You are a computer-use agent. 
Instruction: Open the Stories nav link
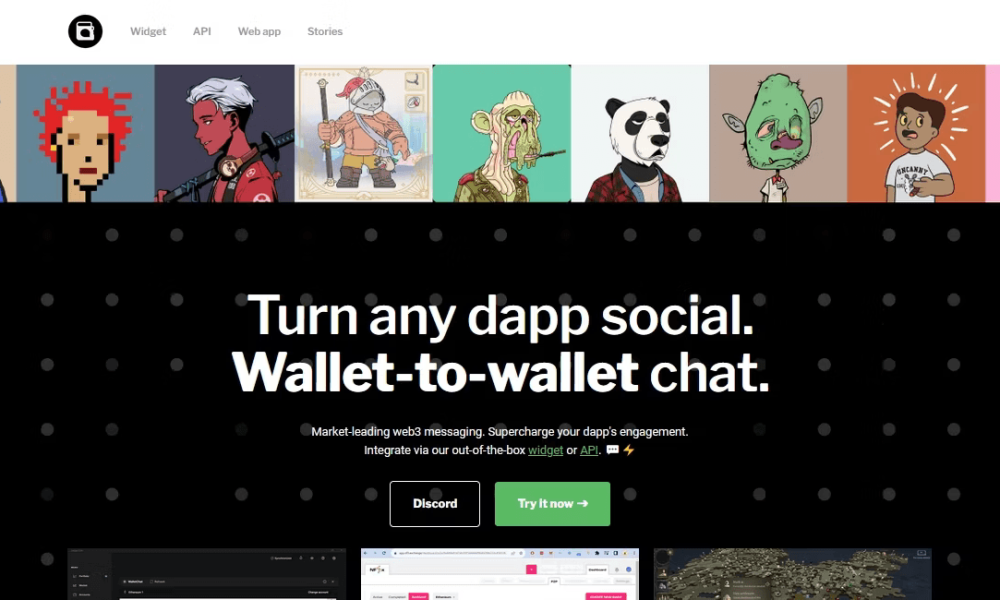pos(325,31)
